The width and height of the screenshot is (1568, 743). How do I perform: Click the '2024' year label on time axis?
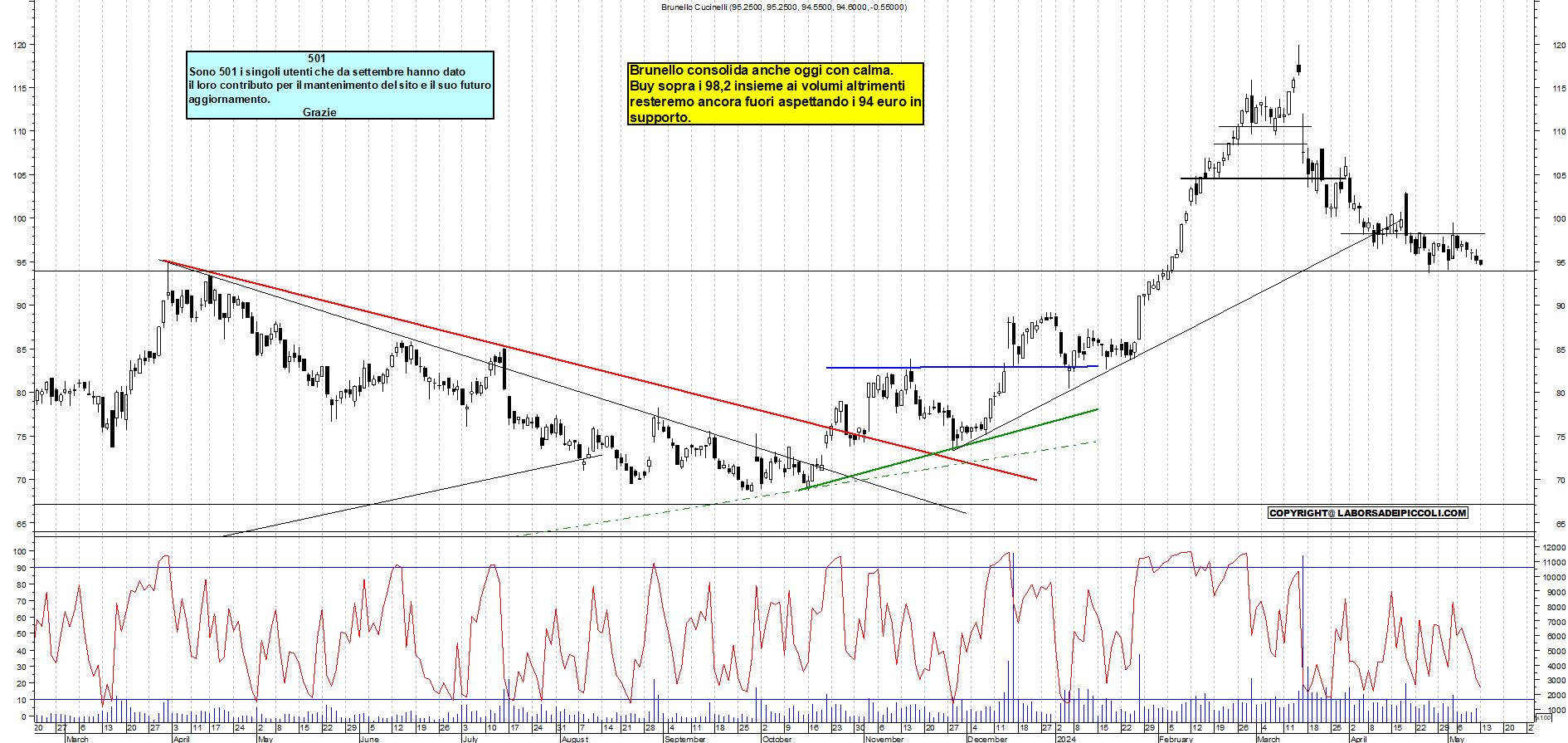pyautogui.click(x=1066, y=739)
